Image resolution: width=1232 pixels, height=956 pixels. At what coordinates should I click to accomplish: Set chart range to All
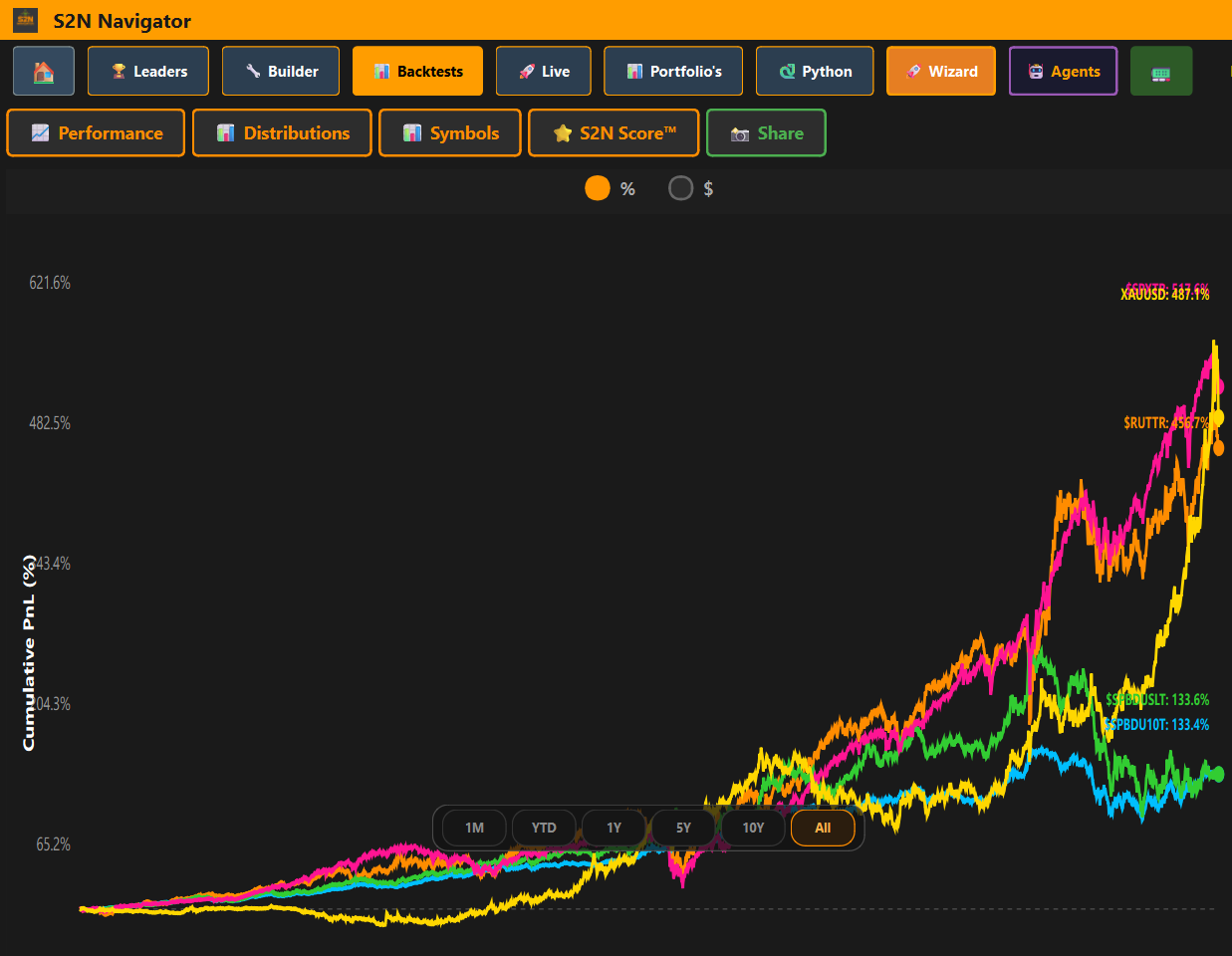[x=823, y=828]
